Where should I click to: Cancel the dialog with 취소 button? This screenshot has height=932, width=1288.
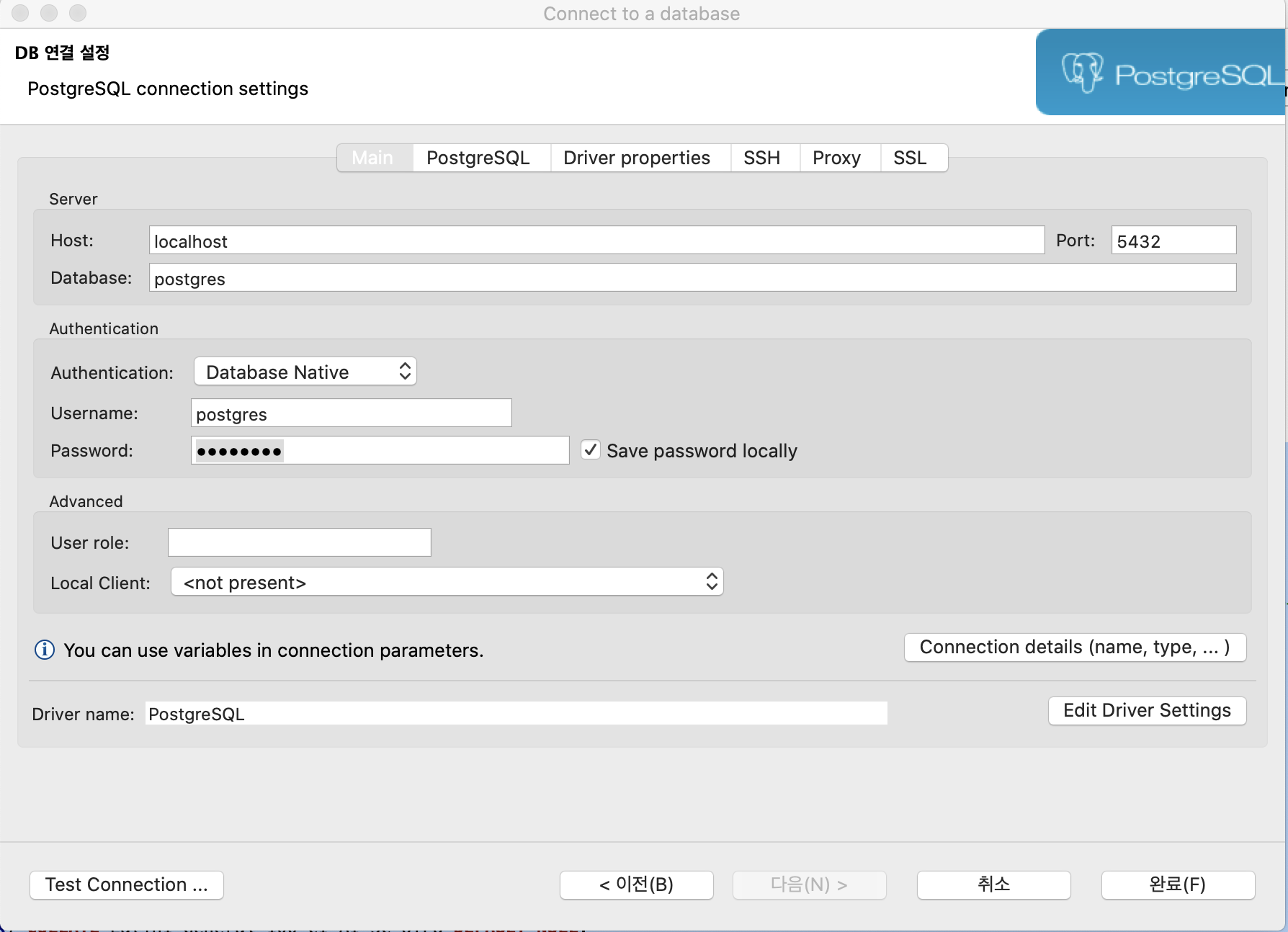pos(994,884)
